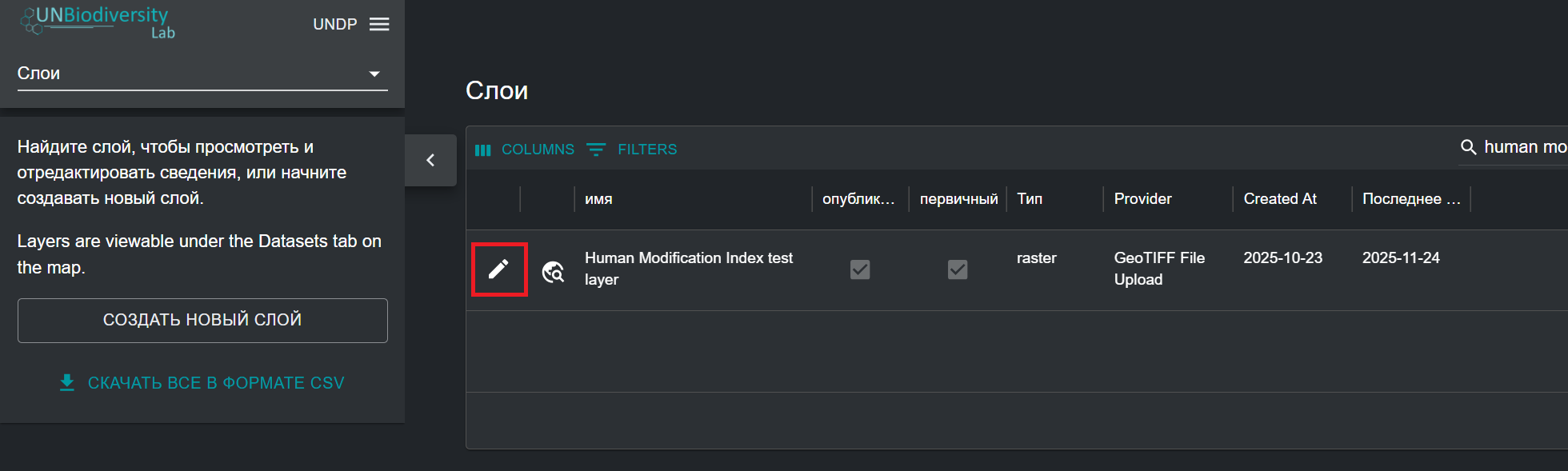Click the download arrow icon for CSV
Image resolution: width=1568 pixels, height=471 pixels.
(67, 383)
